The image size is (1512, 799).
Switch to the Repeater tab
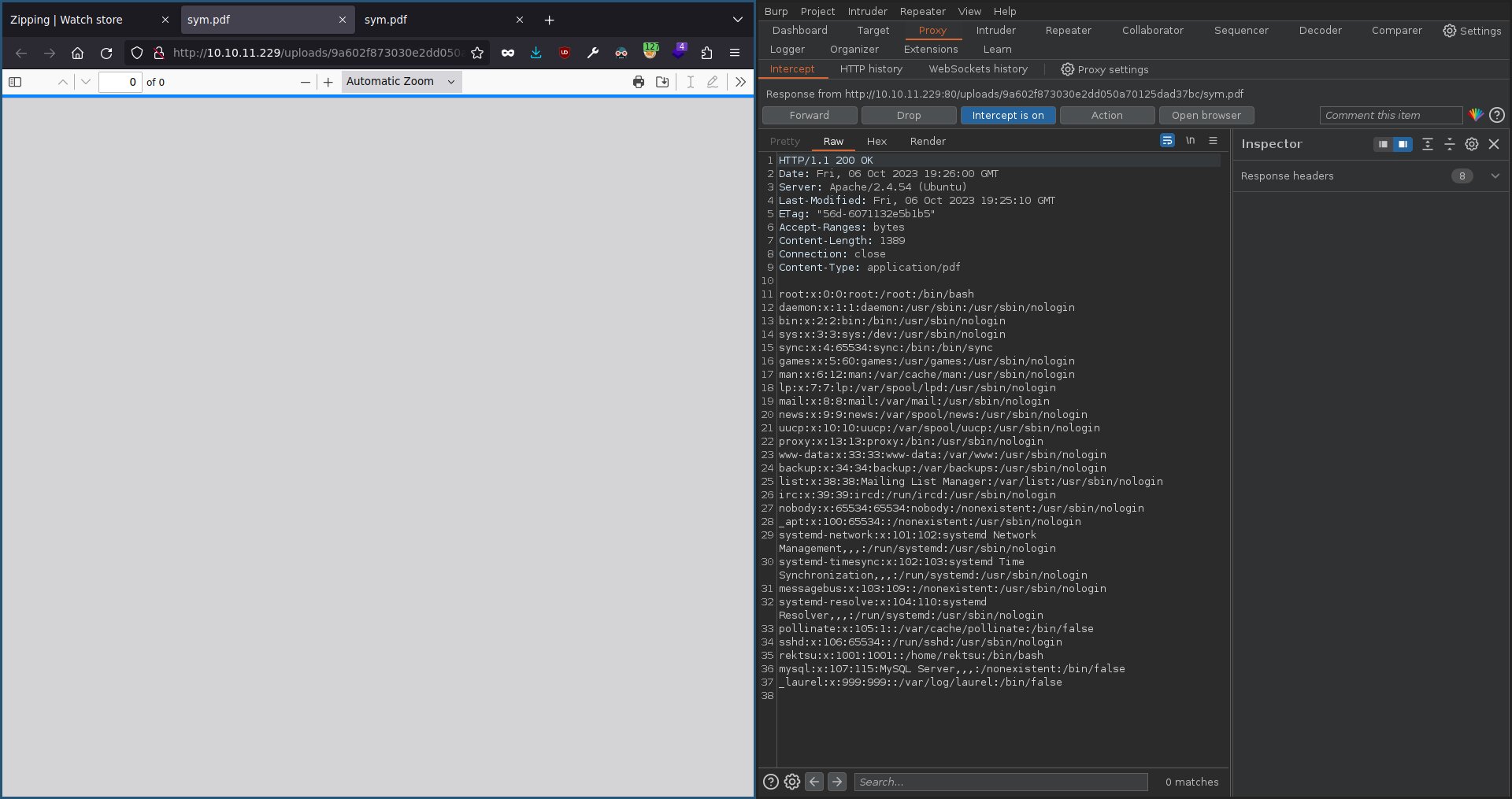click(x=1068, y=30)
